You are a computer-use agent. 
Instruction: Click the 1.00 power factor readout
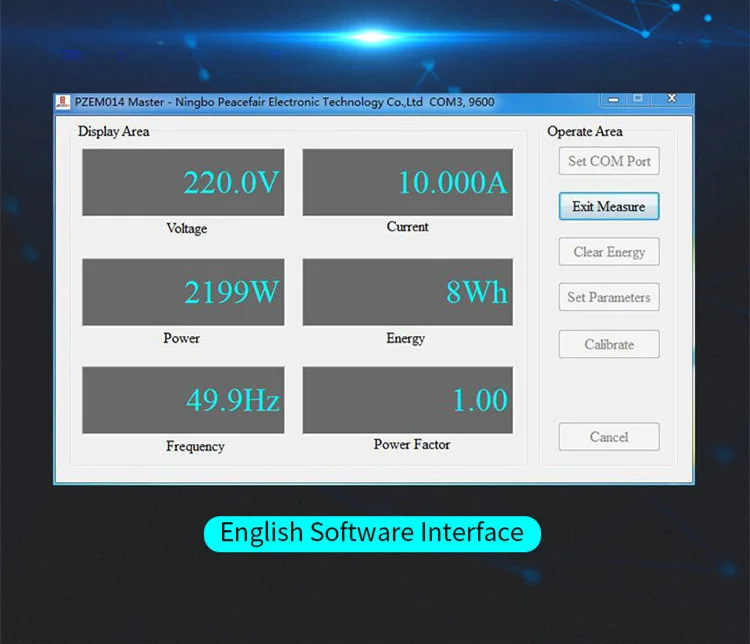[407, 400]
